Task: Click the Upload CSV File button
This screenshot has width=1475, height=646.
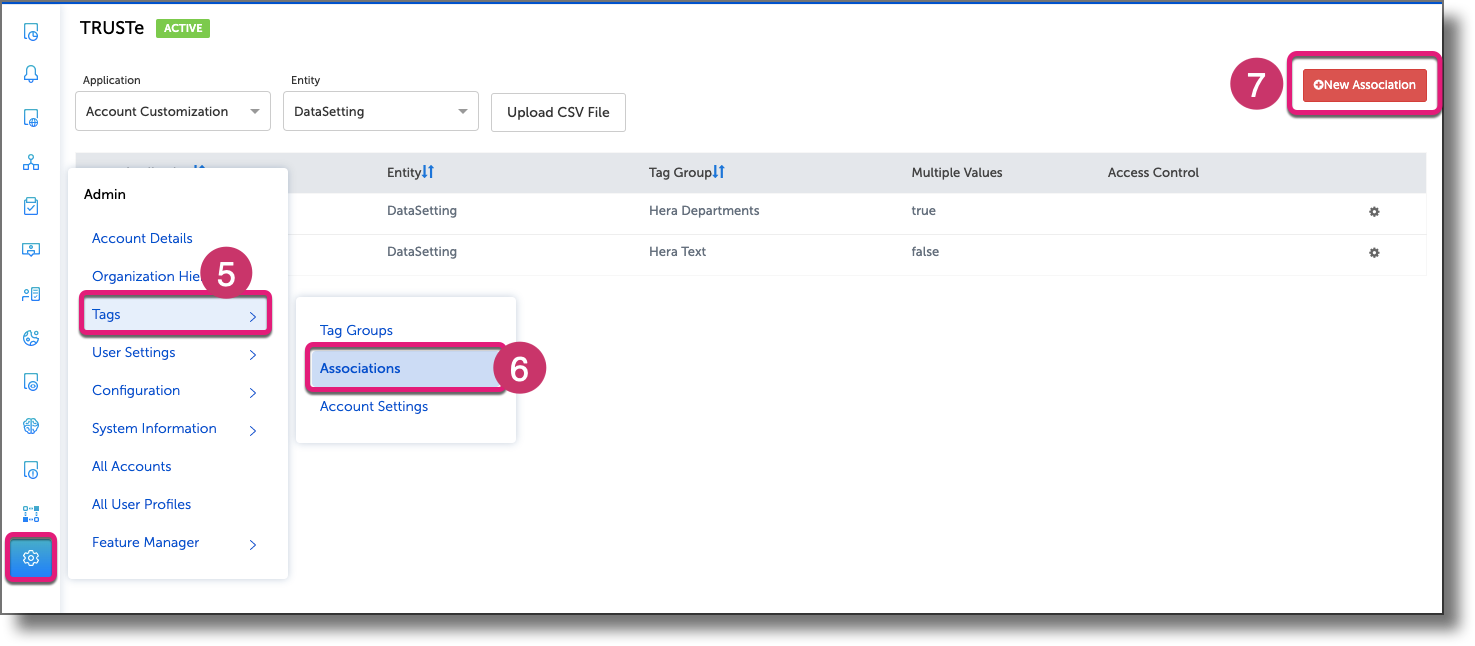Action: point(557,111)
